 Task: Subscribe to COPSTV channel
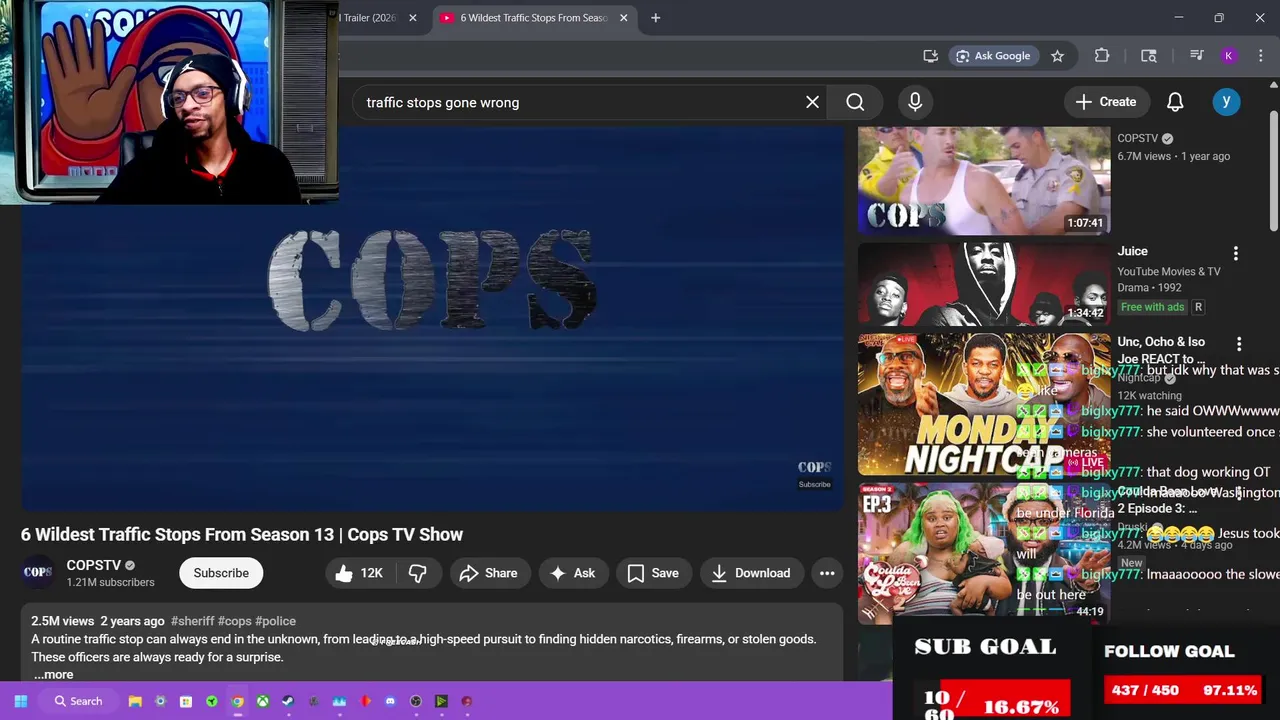(x=221, y=573)
